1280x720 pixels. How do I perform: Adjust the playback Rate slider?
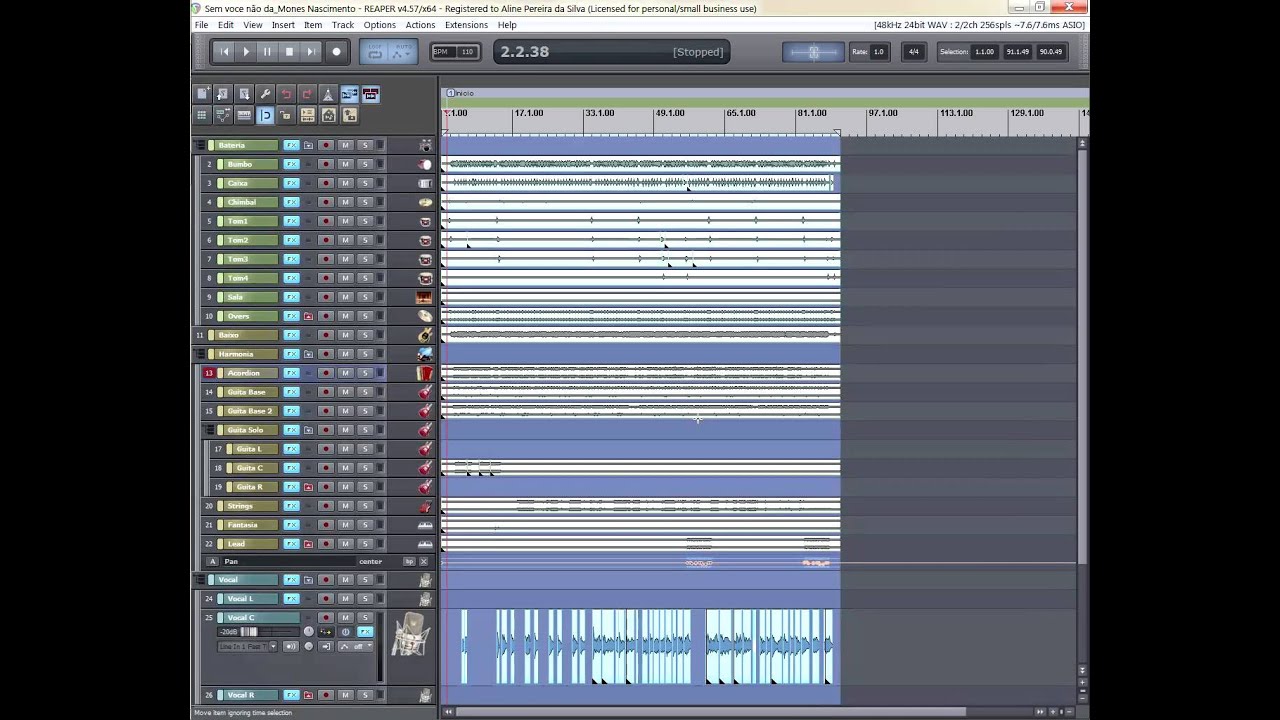pos(813,52)
